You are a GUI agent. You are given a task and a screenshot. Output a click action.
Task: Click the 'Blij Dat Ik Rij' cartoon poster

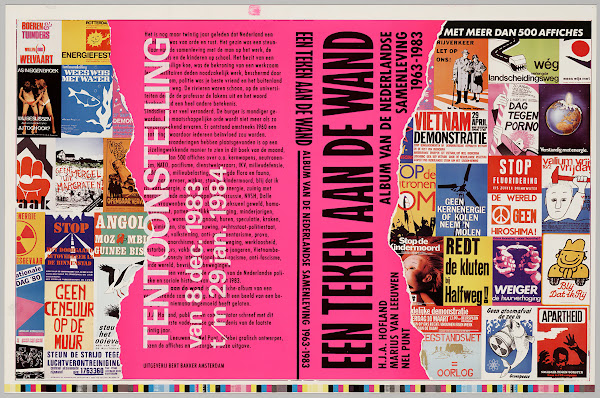[567, 269]
